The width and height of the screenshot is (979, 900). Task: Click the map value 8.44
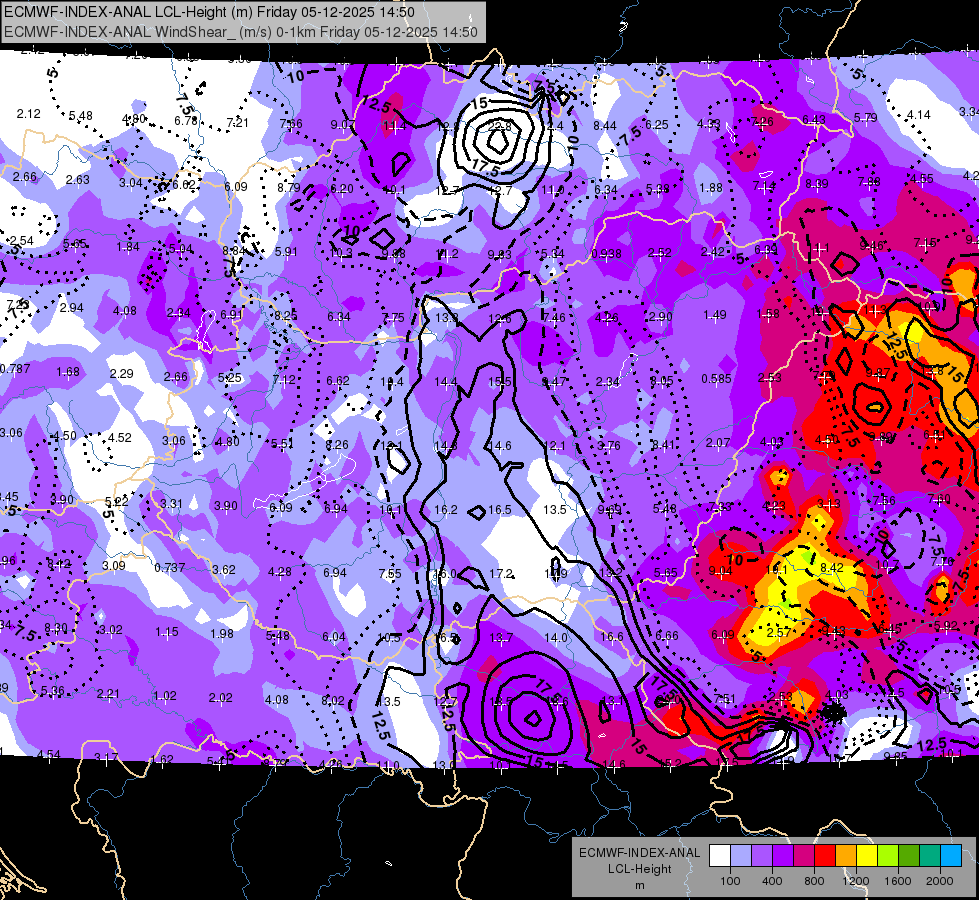tap(605, 126)
